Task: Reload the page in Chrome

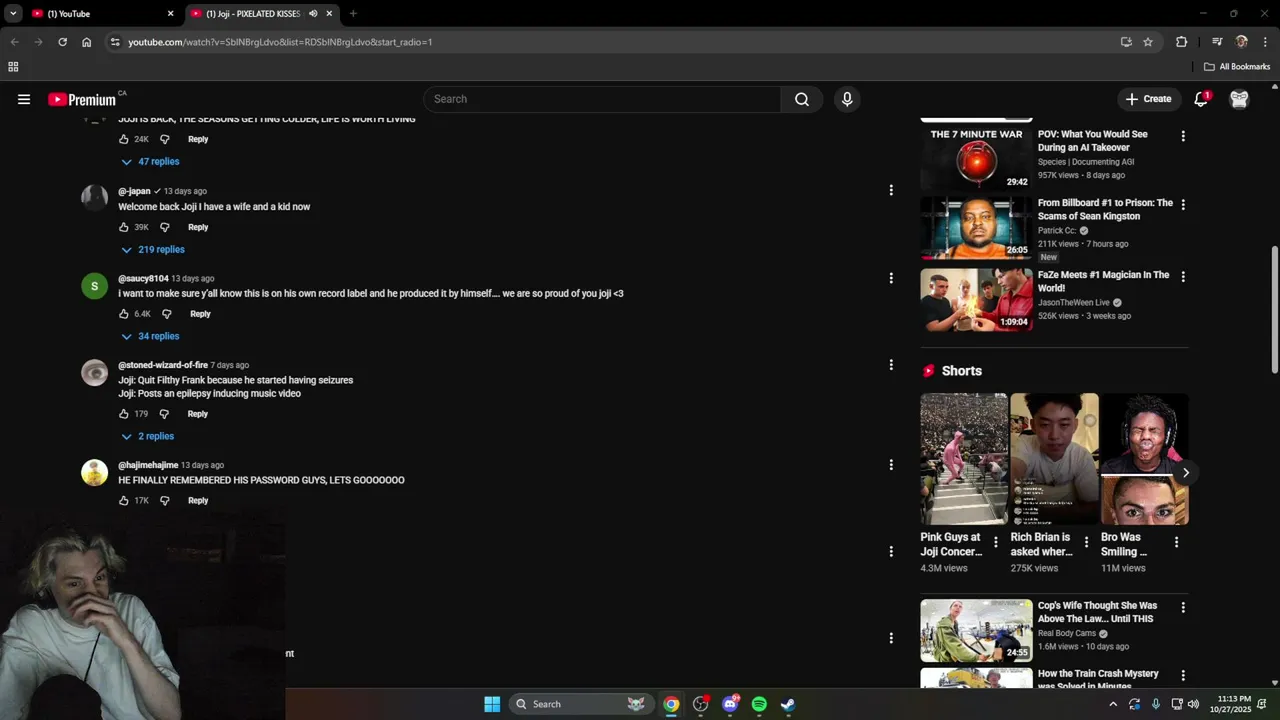Action: pyautogui.click(x=62, y=42)
